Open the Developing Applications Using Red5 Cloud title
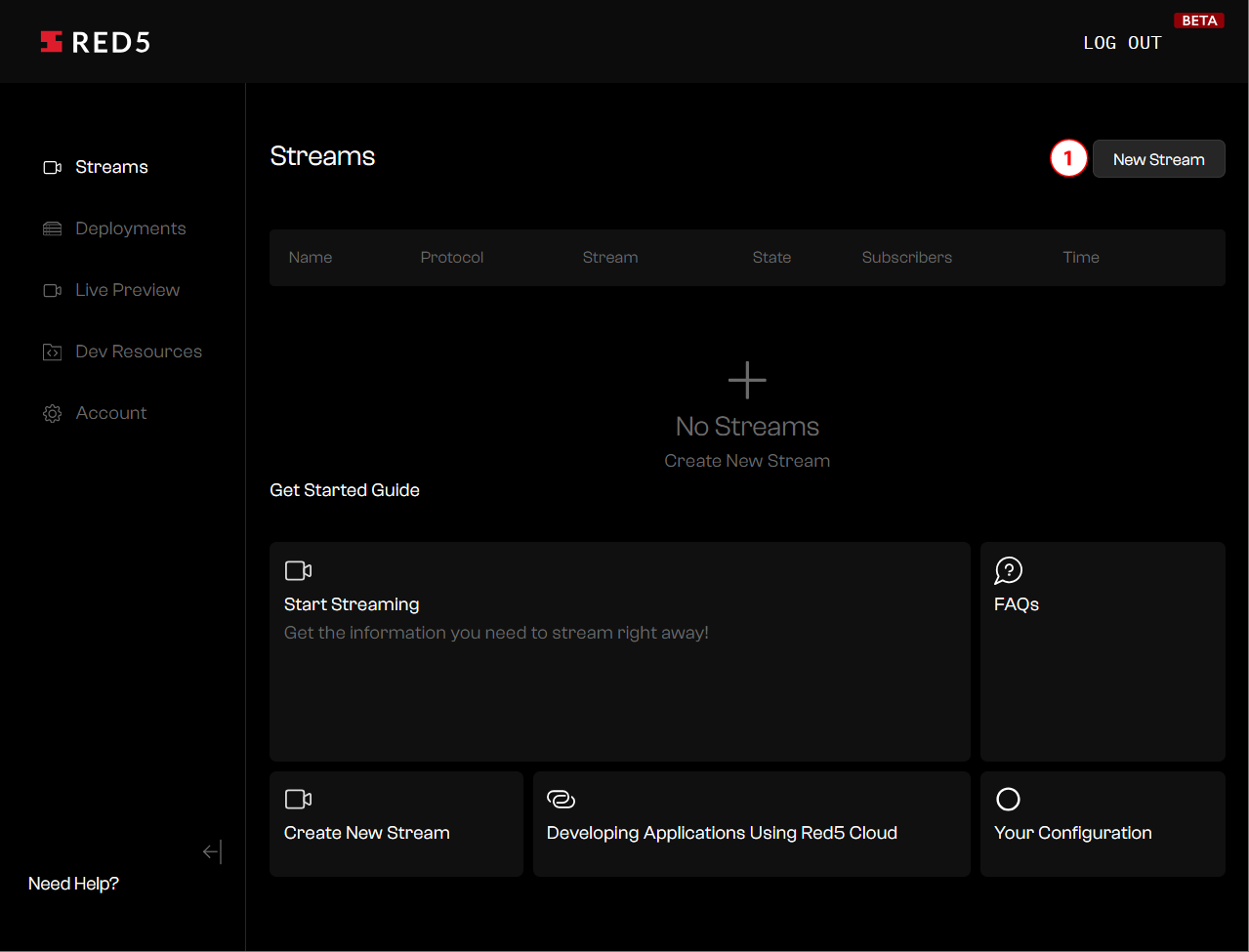The height and width of the screenshot is (952, 1249). pyautogui.click(x=722, y=833)
